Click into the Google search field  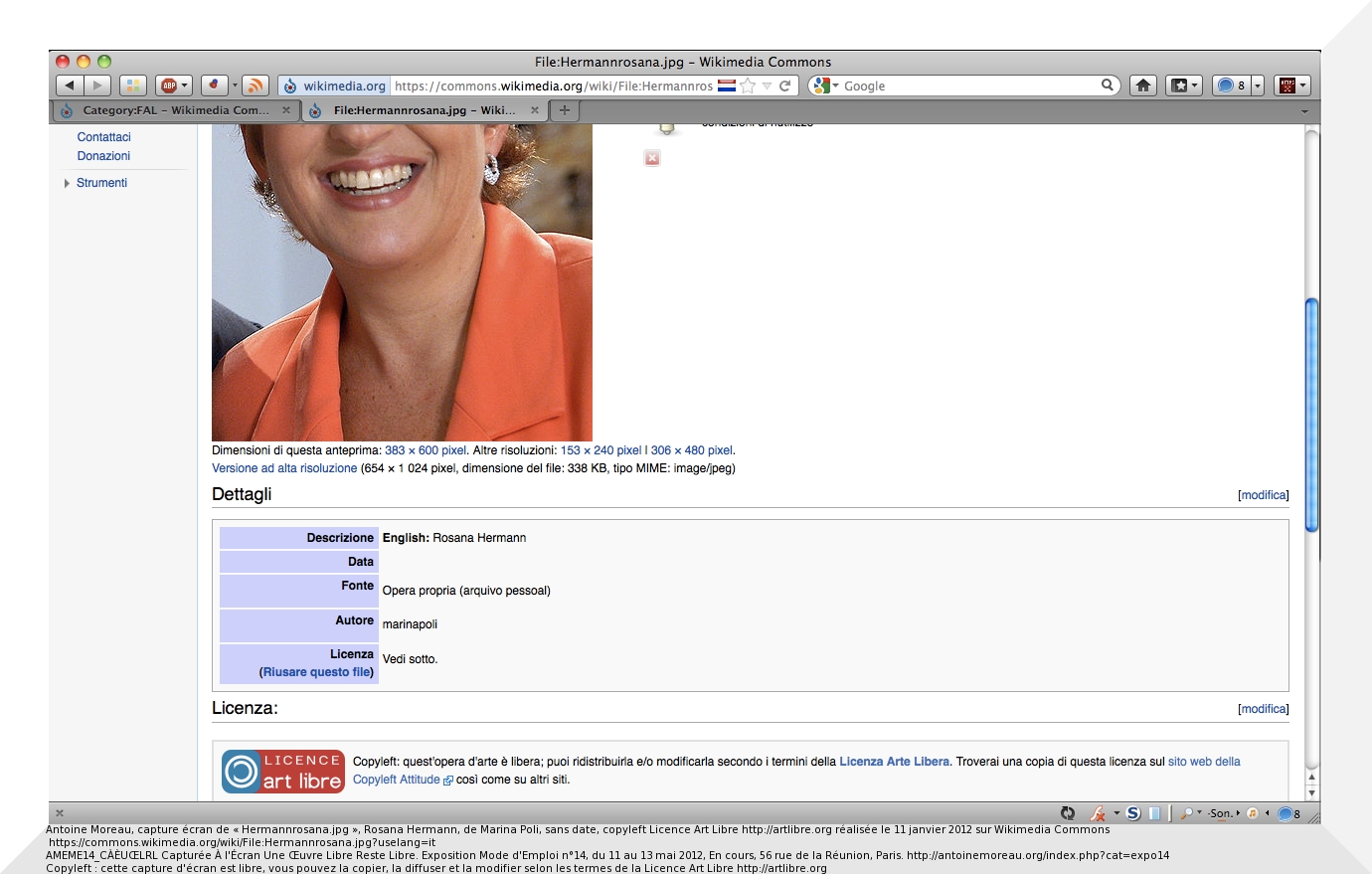[969, 87]
